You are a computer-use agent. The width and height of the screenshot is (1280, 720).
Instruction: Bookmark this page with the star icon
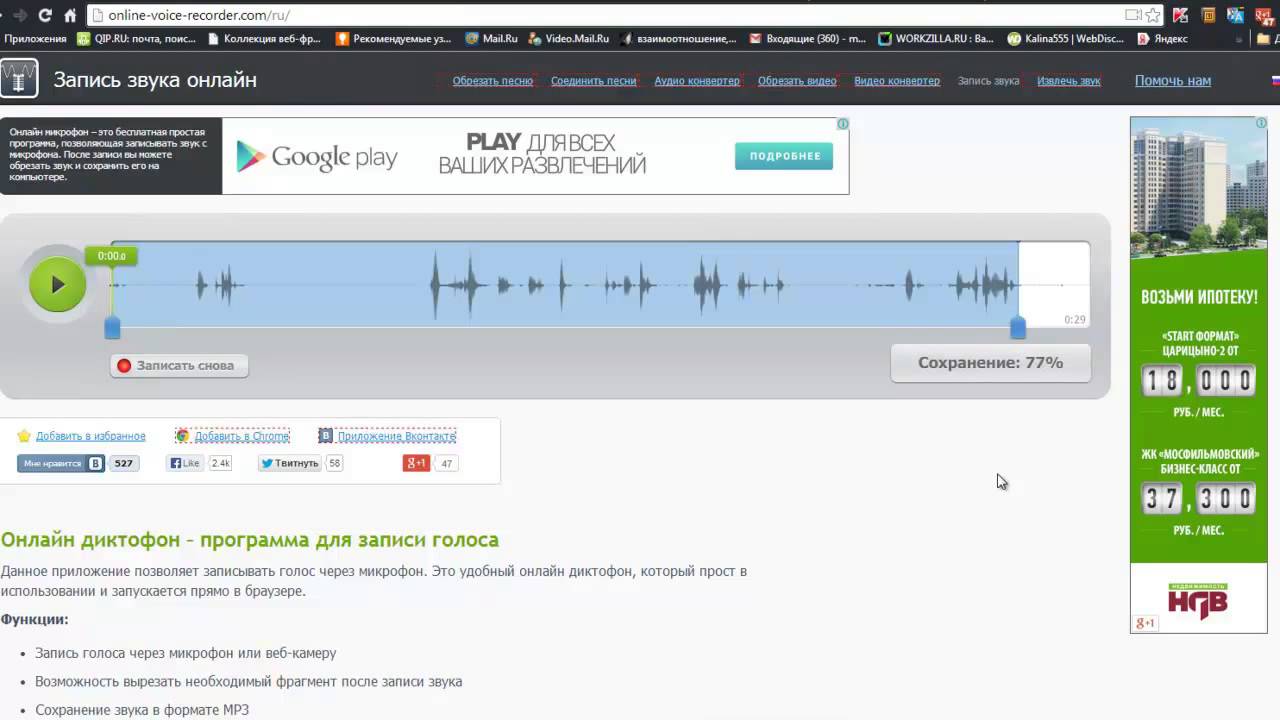point(1153,15)
